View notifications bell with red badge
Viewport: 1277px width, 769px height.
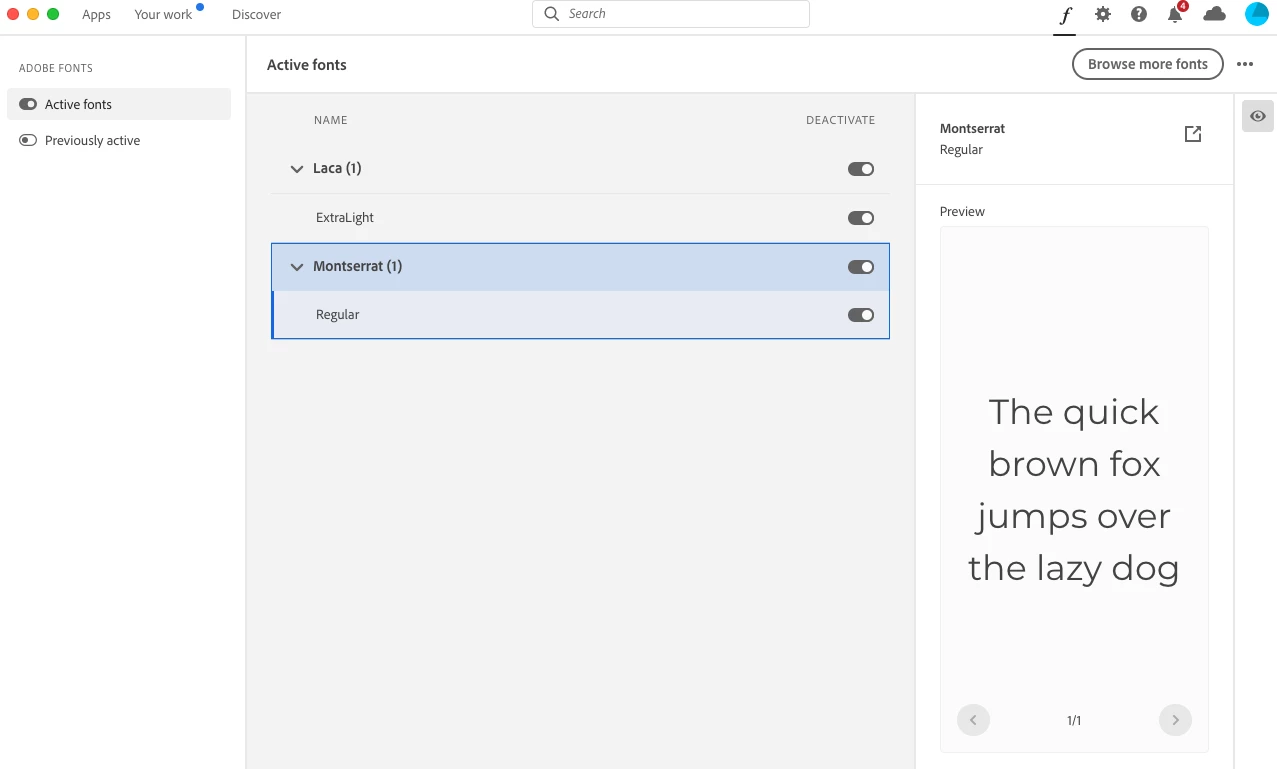1176,14
